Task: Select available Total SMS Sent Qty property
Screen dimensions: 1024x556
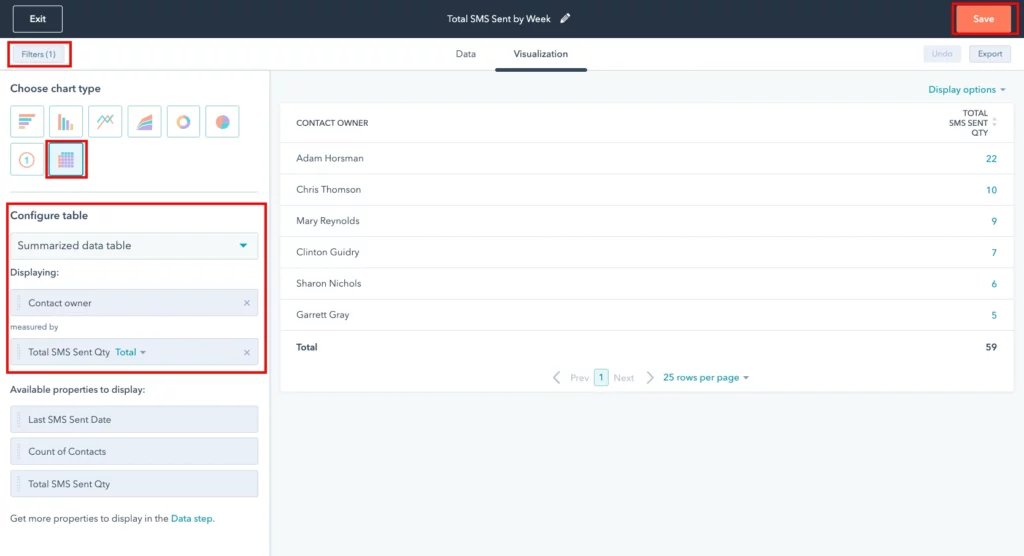Action: [134, 484]
